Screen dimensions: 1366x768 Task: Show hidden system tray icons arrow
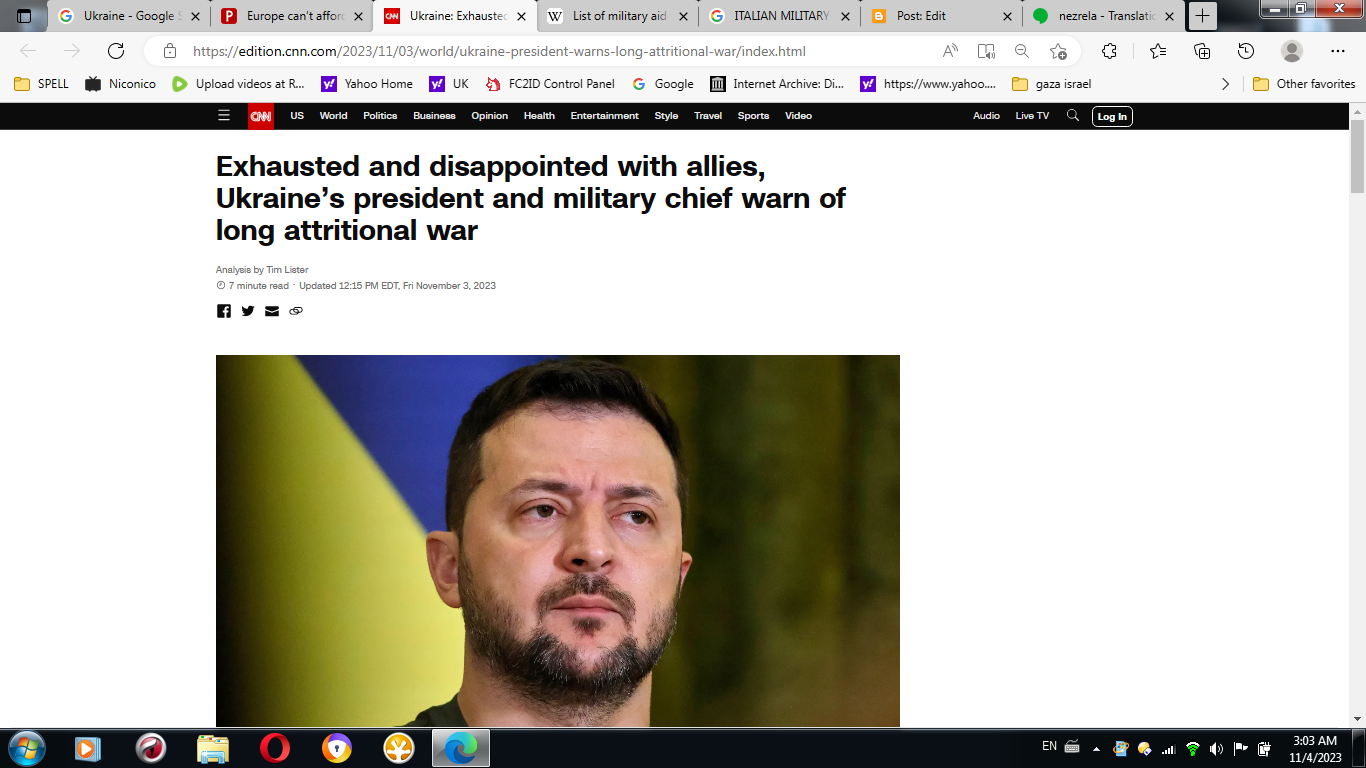tap(1096, 748)
